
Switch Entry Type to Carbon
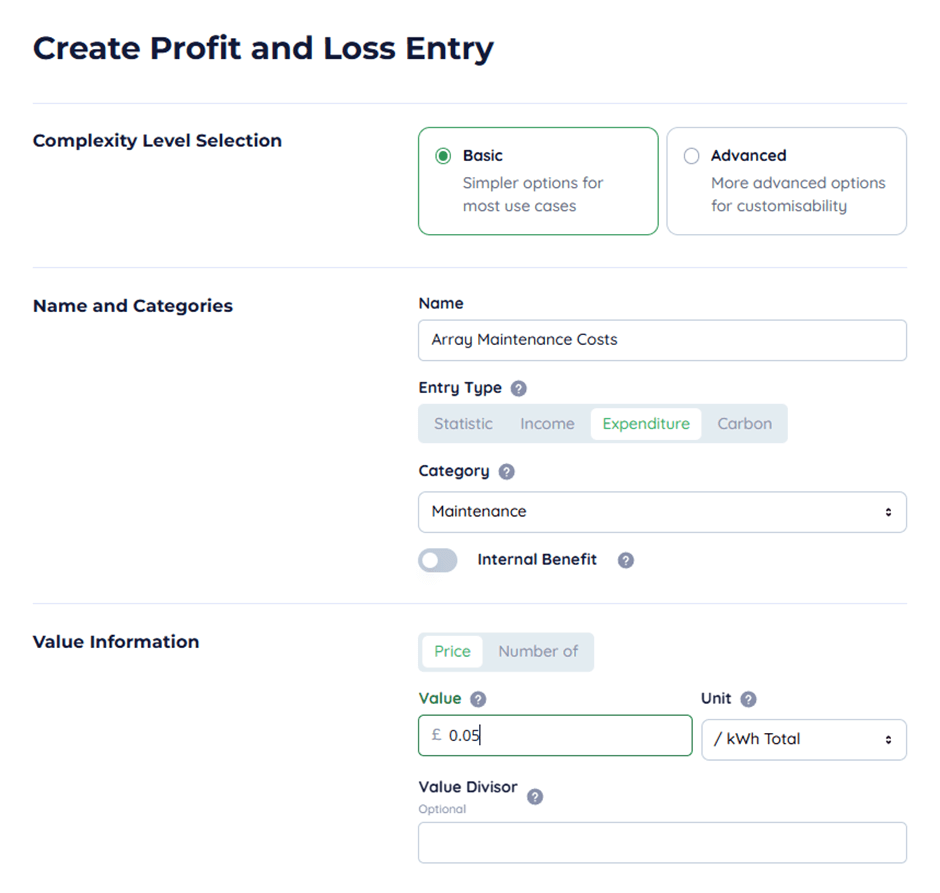pos(744,424)
